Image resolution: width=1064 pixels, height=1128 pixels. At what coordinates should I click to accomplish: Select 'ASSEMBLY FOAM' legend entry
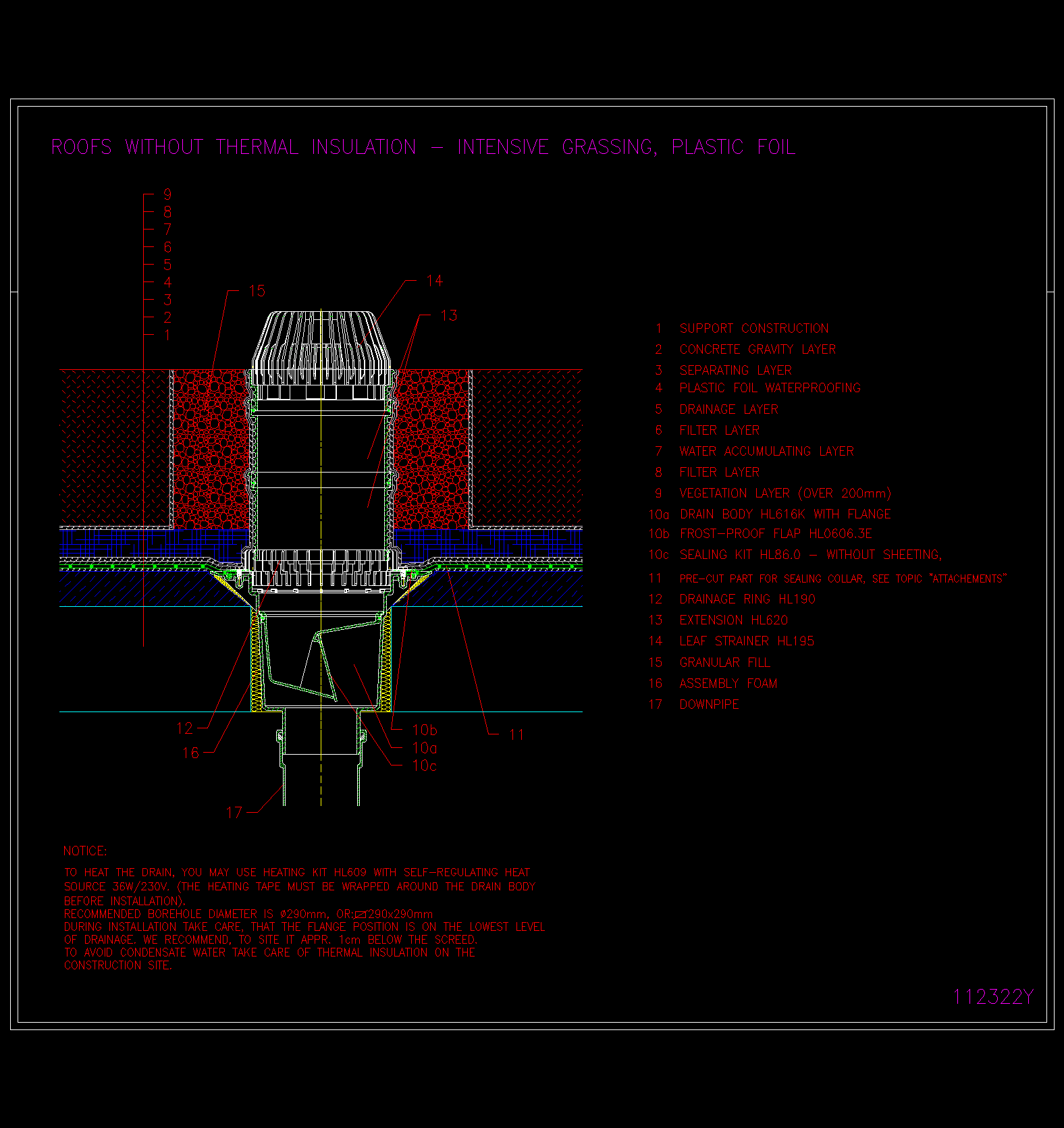tap(728, 684)
